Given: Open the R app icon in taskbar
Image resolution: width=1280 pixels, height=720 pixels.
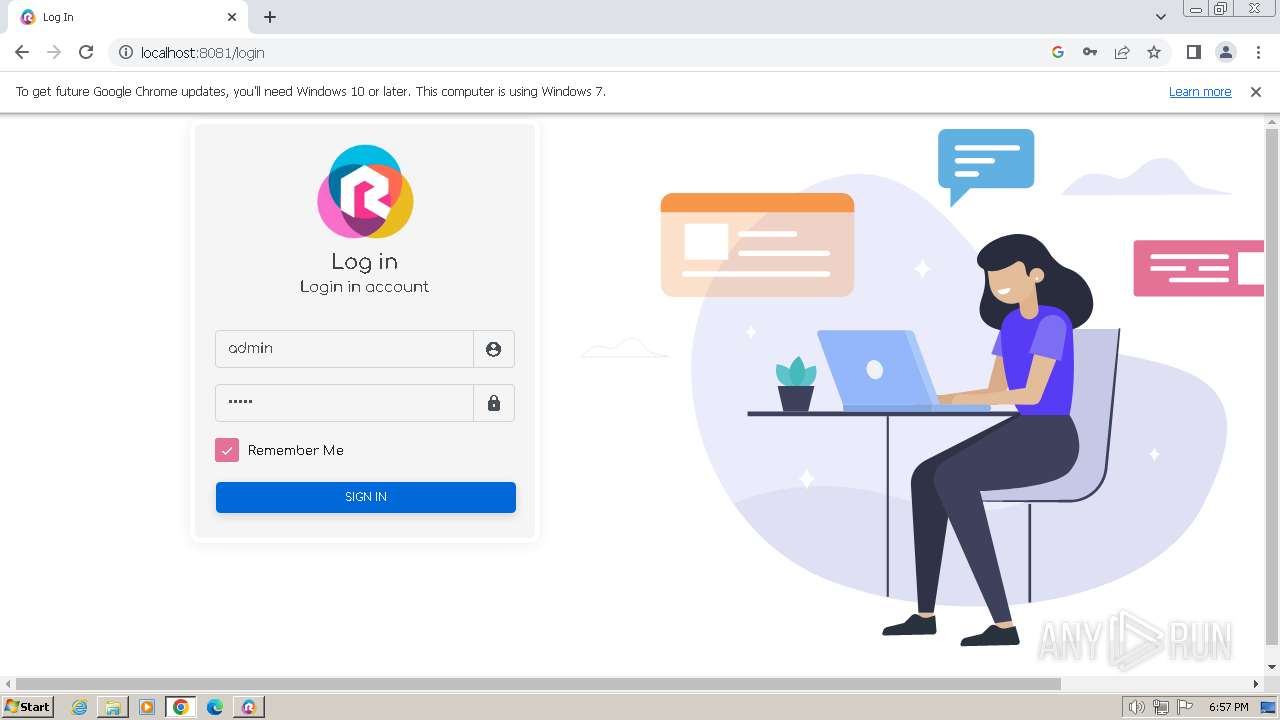Looking at the screenshot, I should 249,707.
